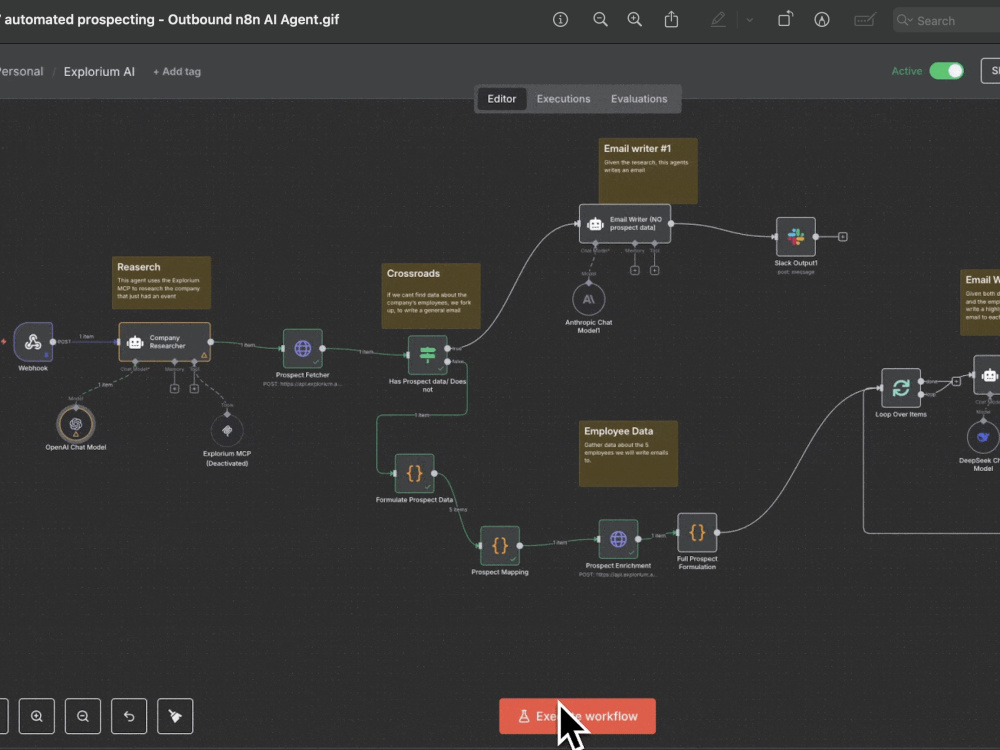
Task: Open the Email Writer (NO prospect data) node
Action: coord(625,223)
